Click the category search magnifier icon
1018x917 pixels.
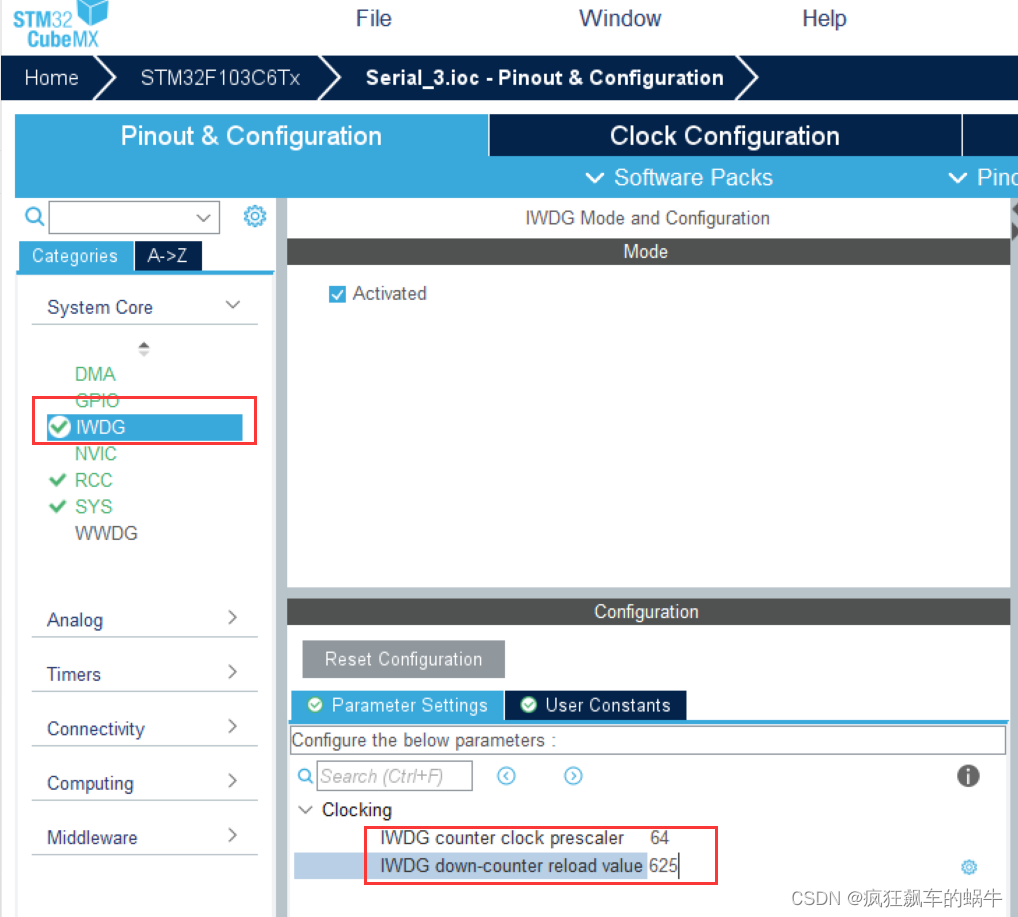(34, 216)
